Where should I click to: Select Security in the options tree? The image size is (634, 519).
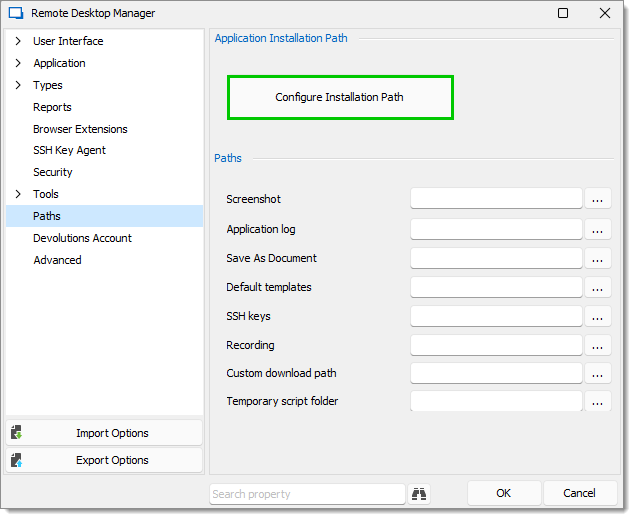53,172
